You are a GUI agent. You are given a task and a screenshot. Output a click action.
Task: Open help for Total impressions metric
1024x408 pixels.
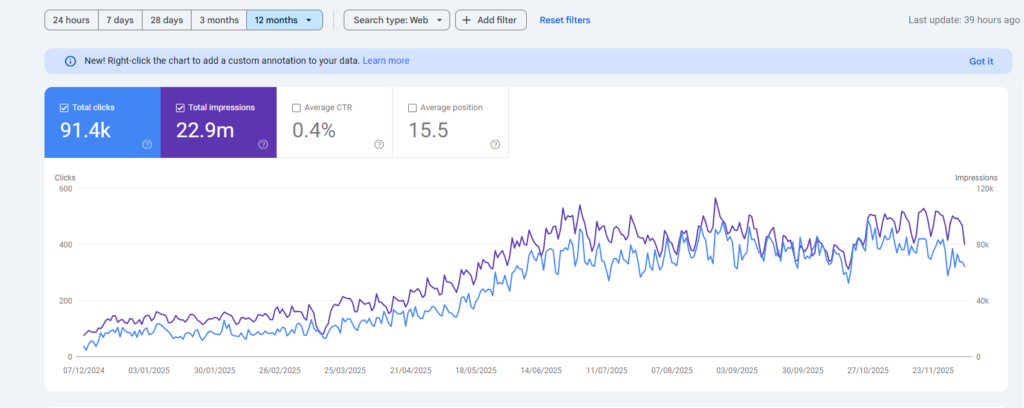[263, 144]
